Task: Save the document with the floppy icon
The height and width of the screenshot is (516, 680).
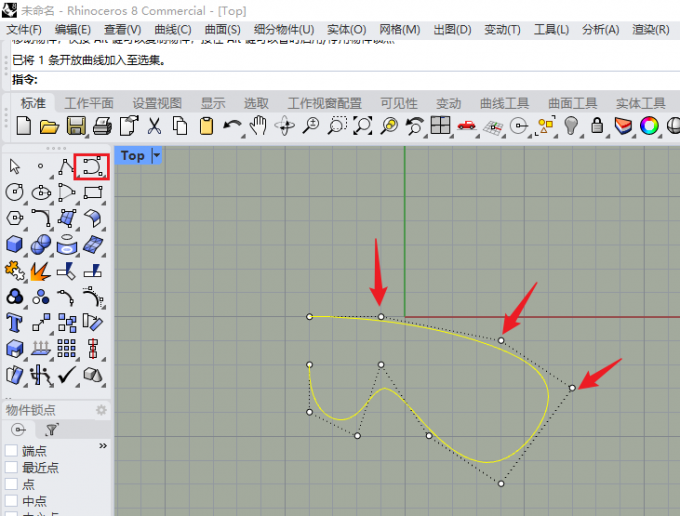Action: (75, 126)
